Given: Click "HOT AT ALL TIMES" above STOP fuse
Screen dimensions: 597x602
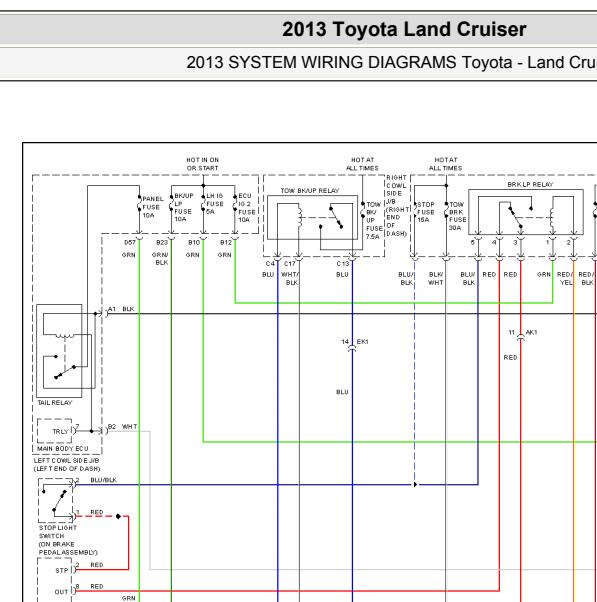Looking at the screenshot, I should 446,164.
